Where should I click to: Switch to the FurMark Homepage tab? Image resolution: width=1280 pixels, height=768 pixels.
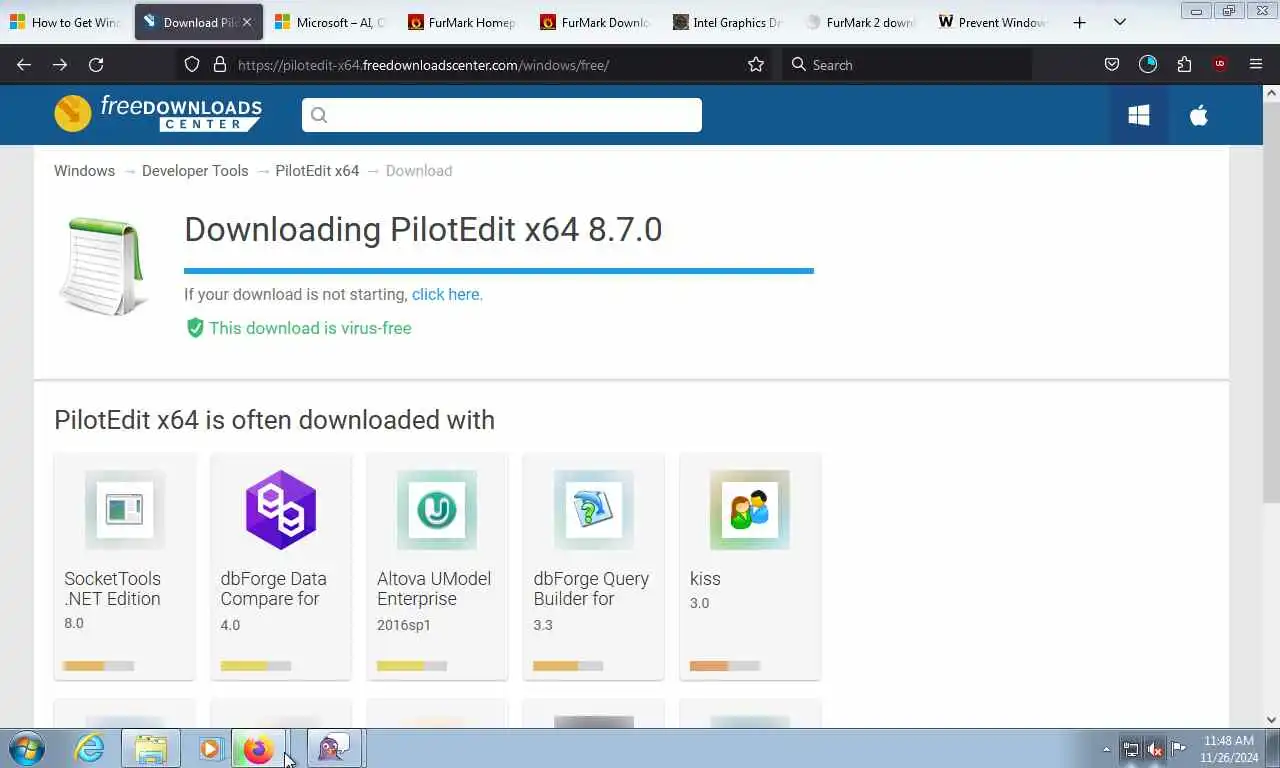(x=462, y=22)
